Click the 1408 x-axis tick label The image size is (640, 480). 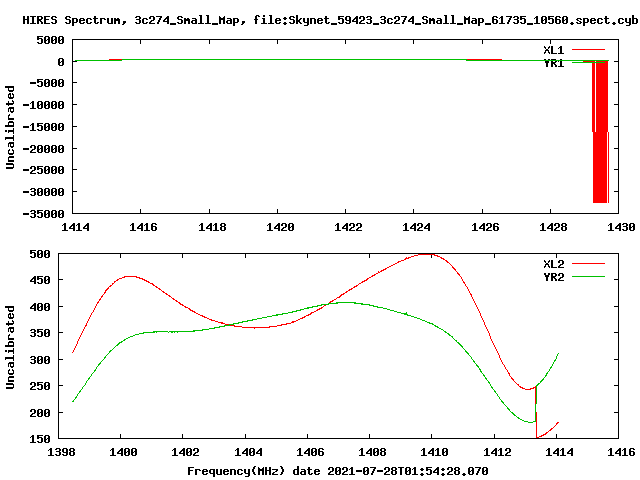pyautogui.click(x=372, y=452)
